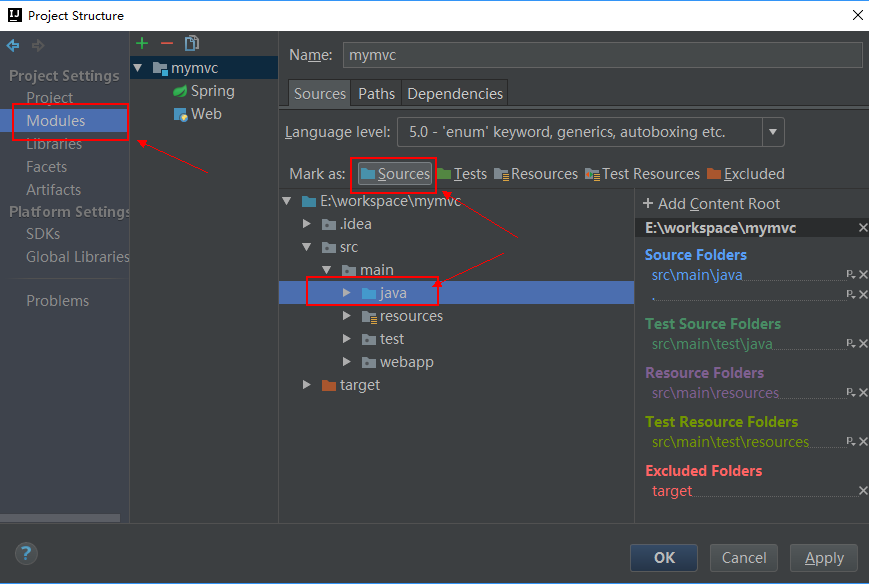Mark folder as Excluded
The image size is (869, 584).
click(x=745, y=174)
